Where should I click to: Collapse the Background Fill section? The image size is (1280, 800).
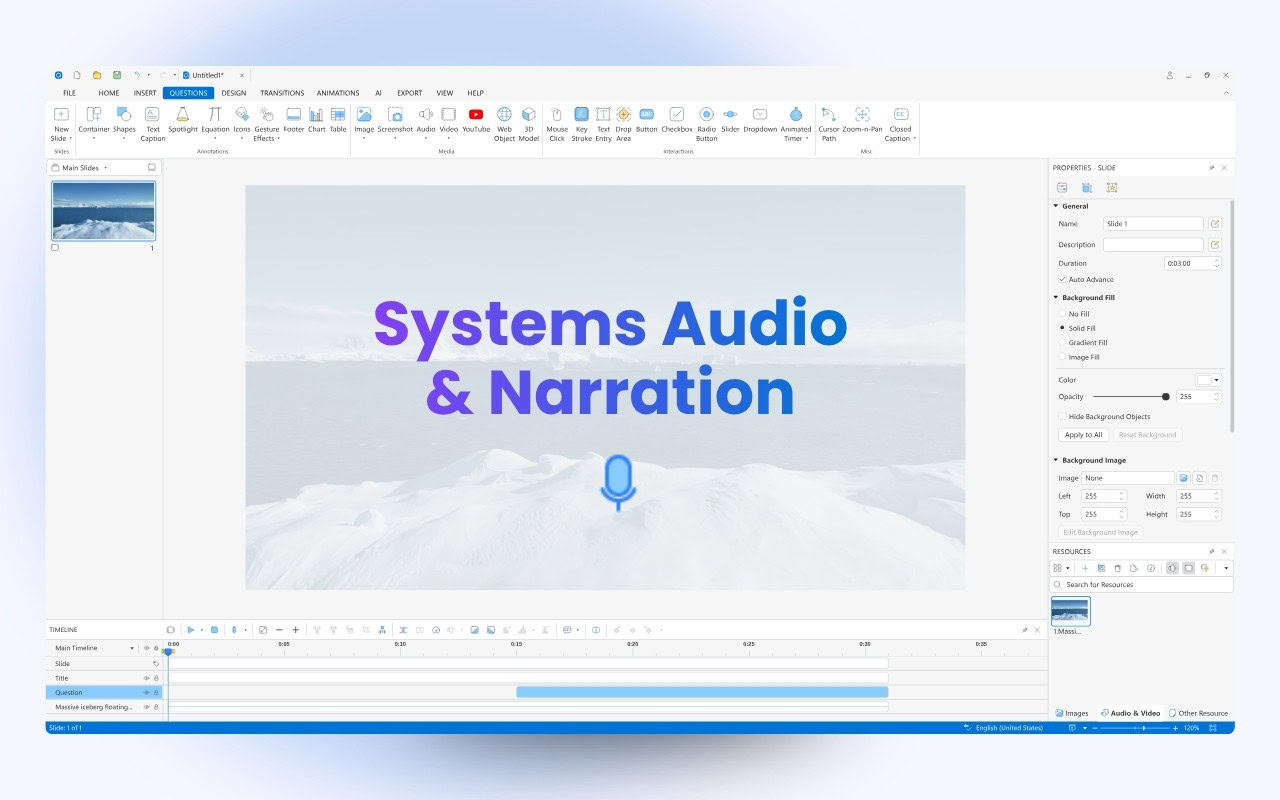coord(1055,297)
